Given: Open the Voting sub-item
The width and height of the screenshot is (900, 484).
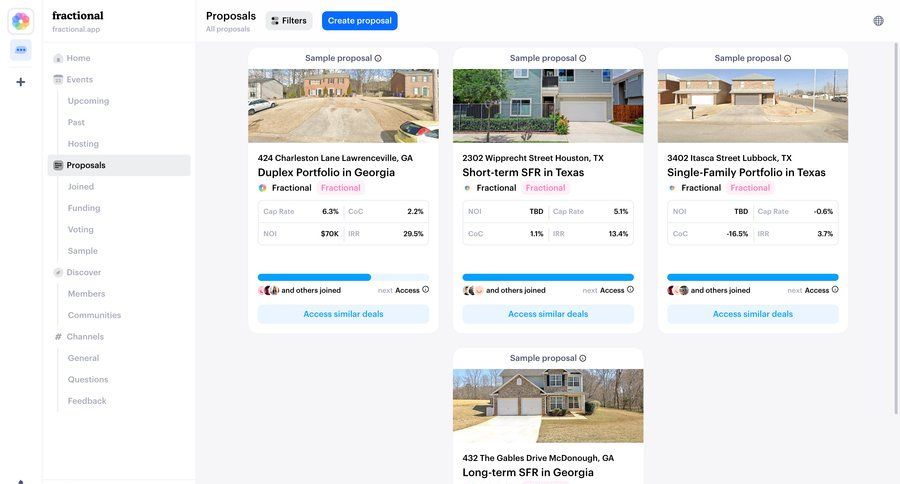Looking at the screenshot, I should (80, 230).
